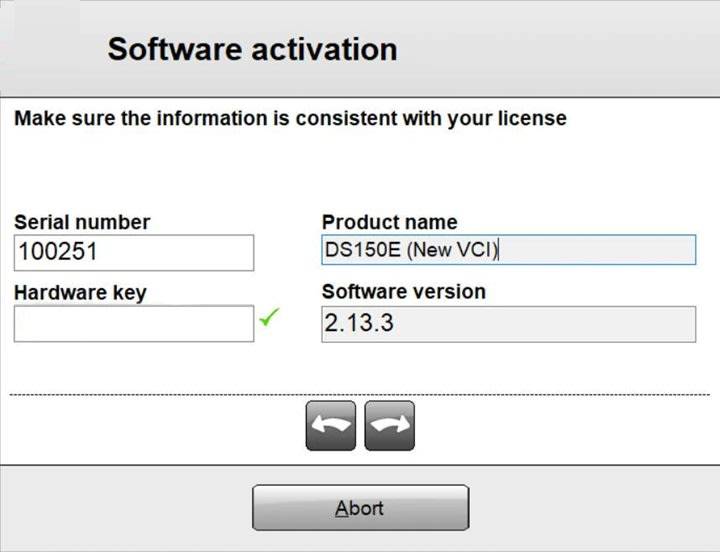
Task: Click the 100251 serial number value
Action: coord(58,252)
